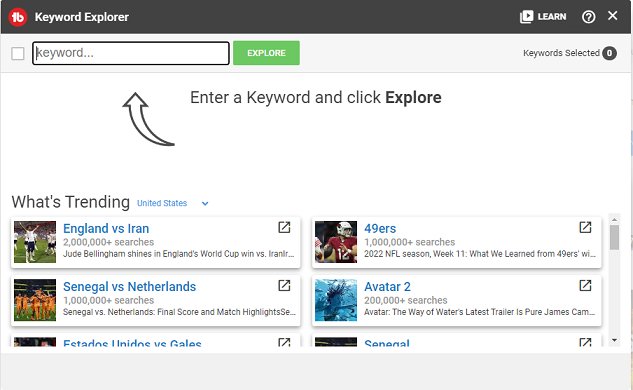Select the 49ers player thumbnail
The height and width of the screenshot is (390, 633).
[336, 242]
